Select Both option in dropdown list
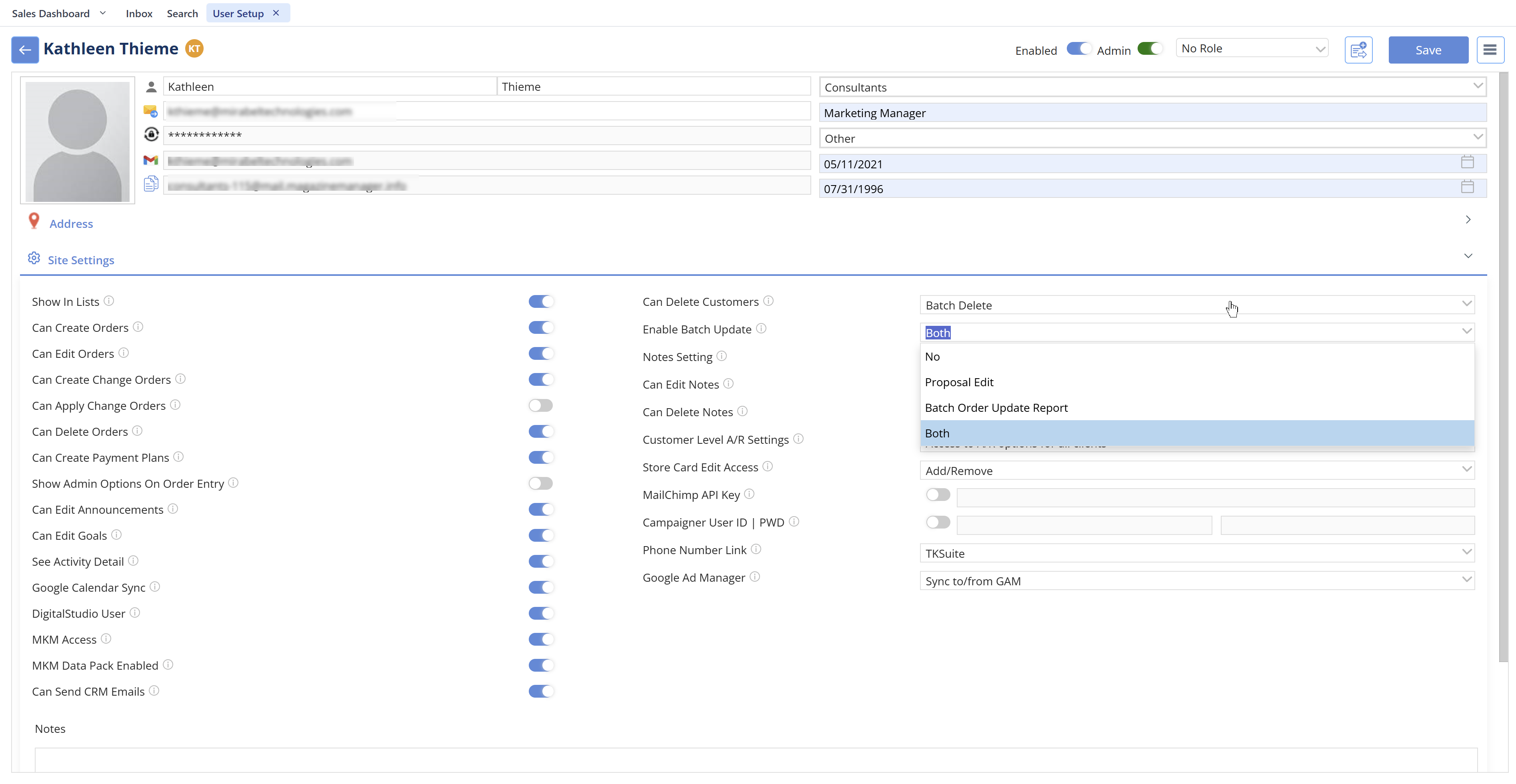Image resolution: width=1516 pixels, height=784 pixels. coord(1197,433)
